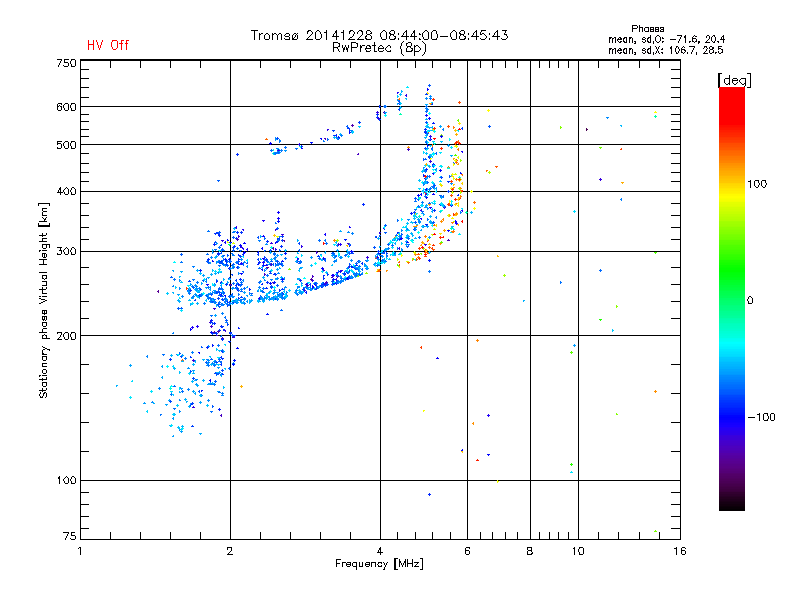Click the phase colorbar gradient
Image resolution: width=800 pixels, height=600 pixels.
click(732, 298)
